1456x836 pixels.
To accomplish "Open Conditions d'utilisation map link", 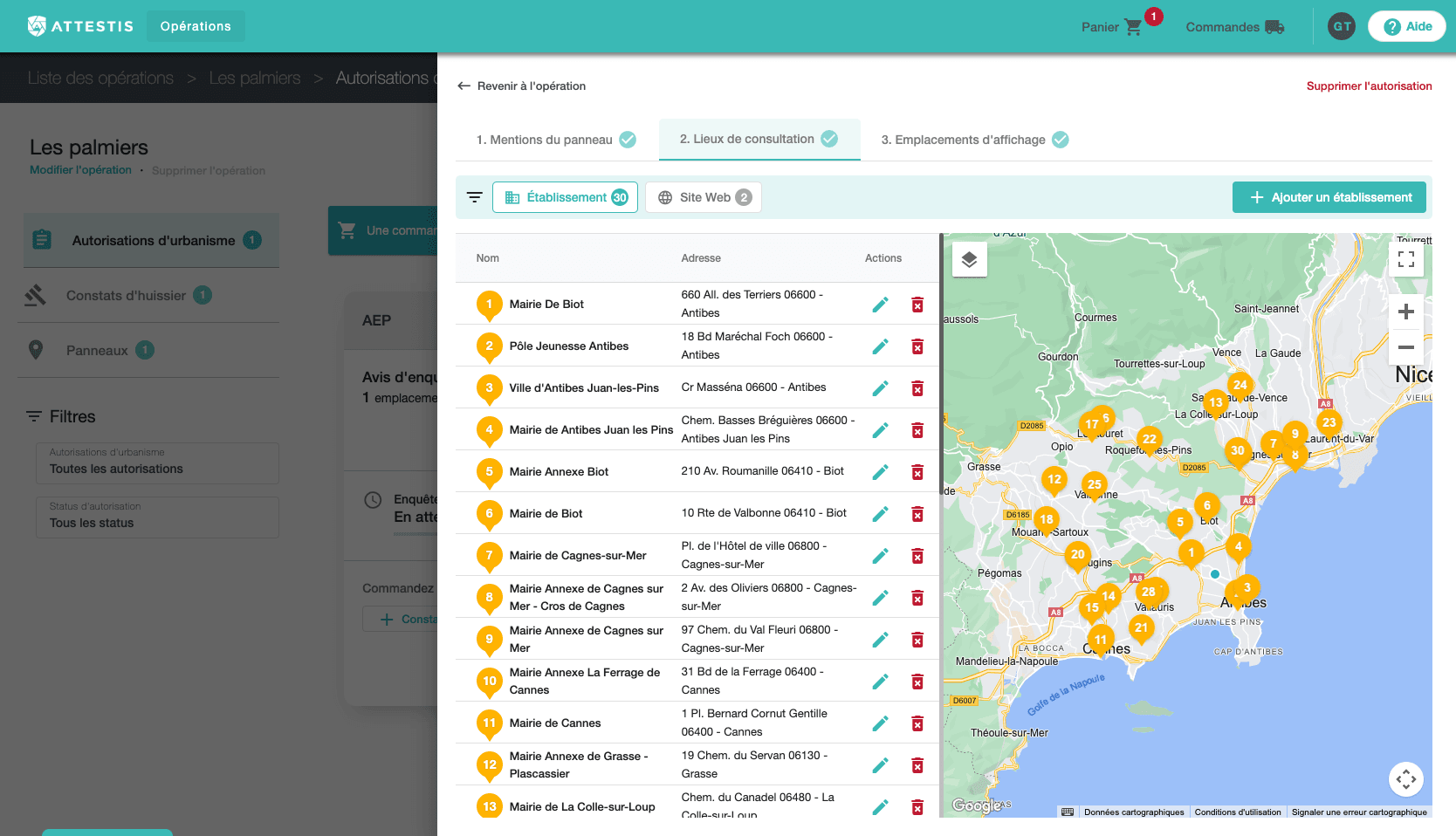I will click(x=1238, y=812).
